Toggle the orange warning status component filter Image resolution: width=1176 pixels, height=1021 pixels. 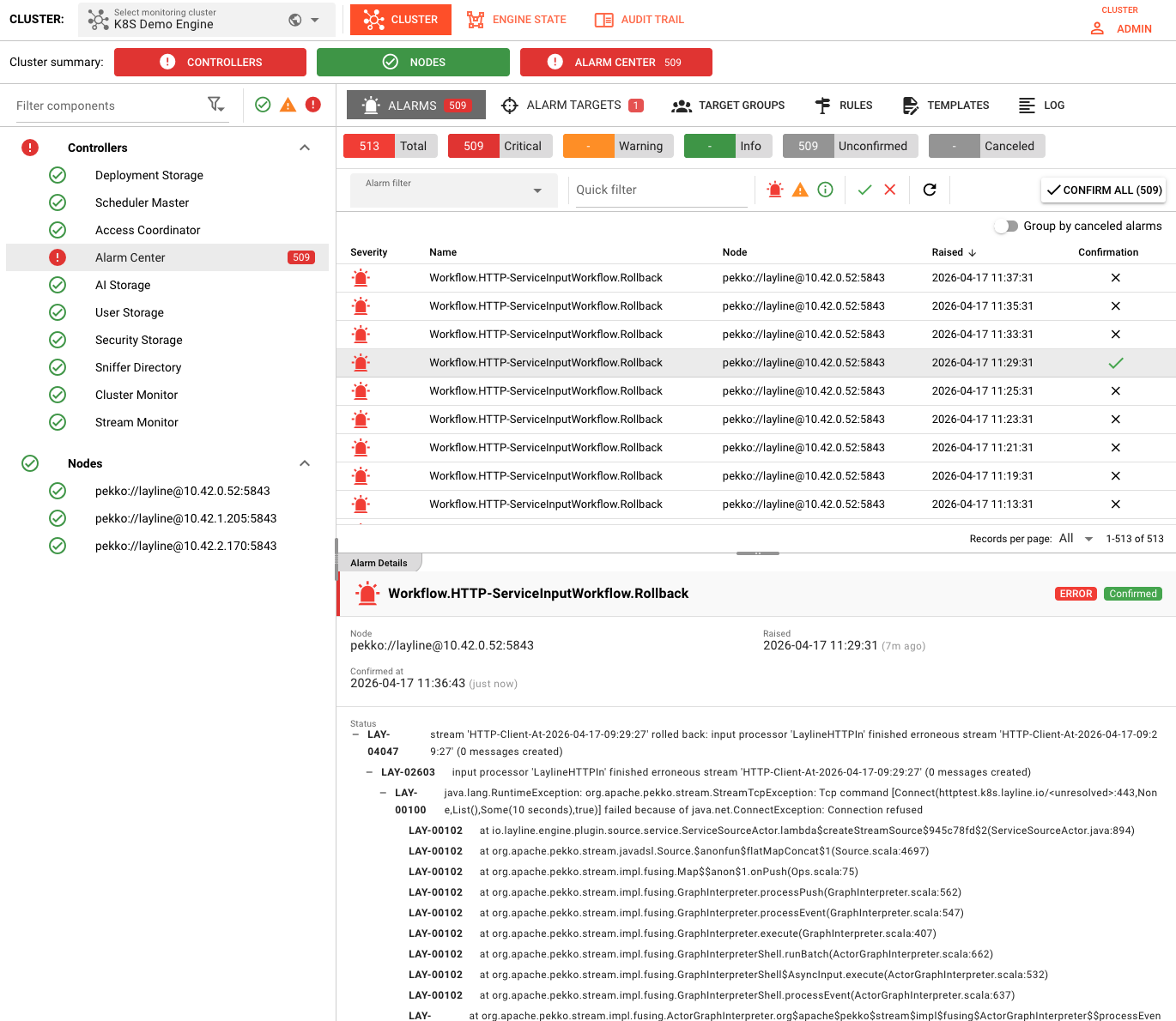(x=288, y=105)
